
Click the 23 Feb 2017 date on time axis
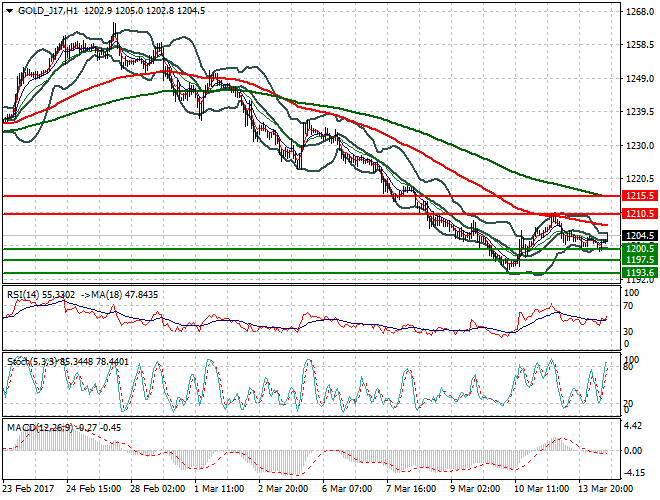pos(30,489)
